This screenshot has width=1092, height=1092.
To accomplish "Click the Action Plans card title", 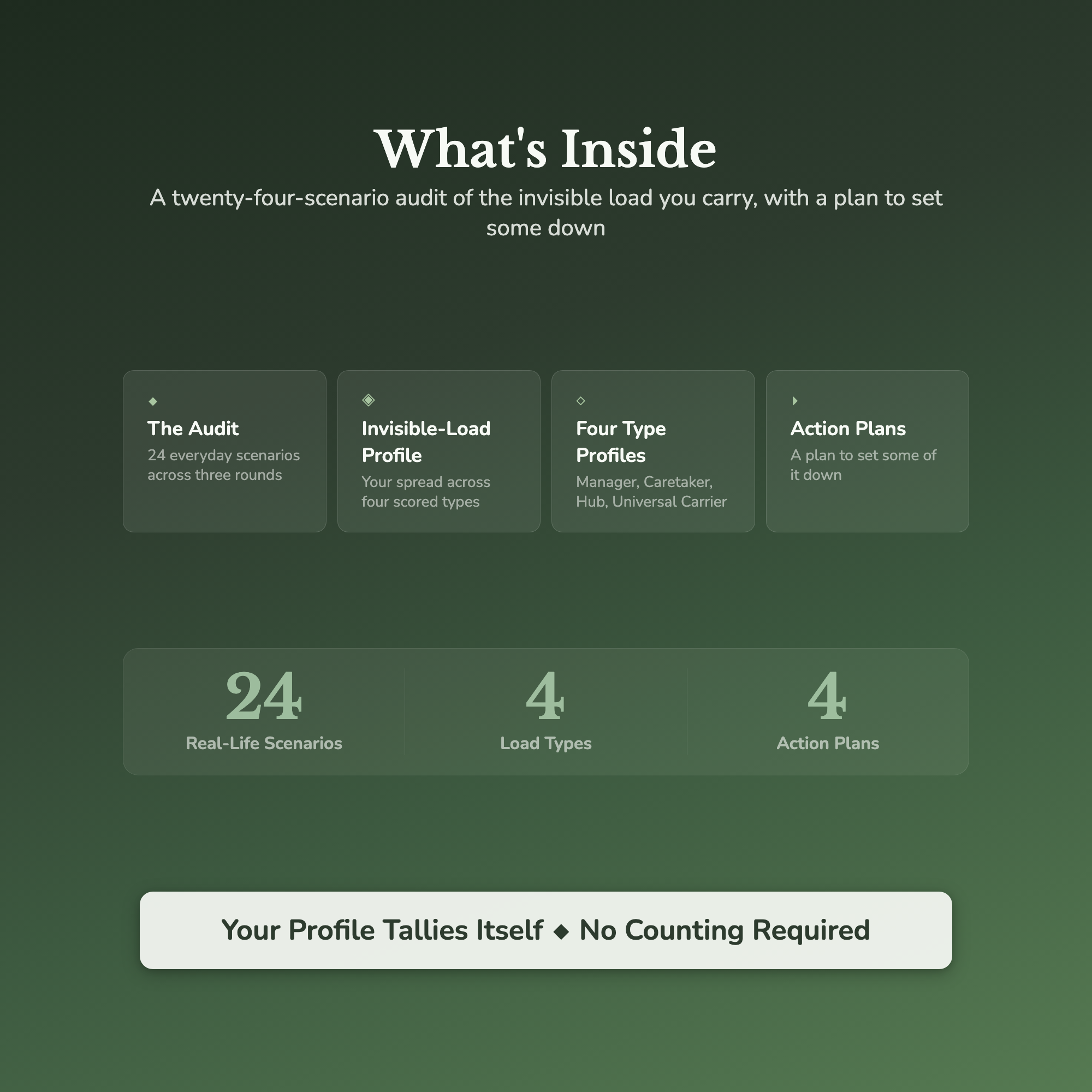I will click(848, 429).
